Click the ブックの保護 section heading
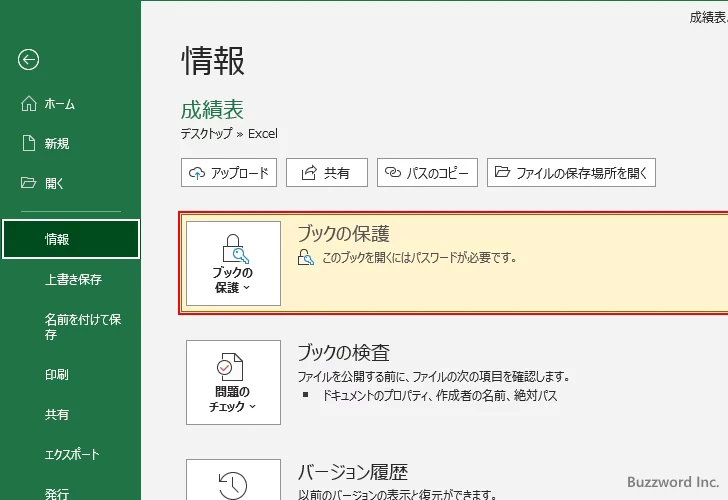The width and height of the screenshot is (728, 500). (344, 234)
